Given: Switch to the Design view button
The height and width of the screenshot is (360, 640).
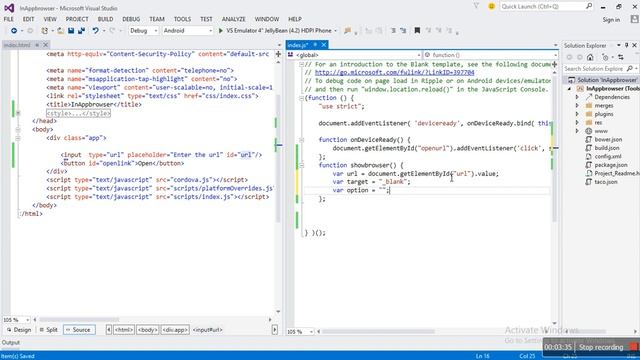Looking at the screenshot, I should click(x=19, y=330).
